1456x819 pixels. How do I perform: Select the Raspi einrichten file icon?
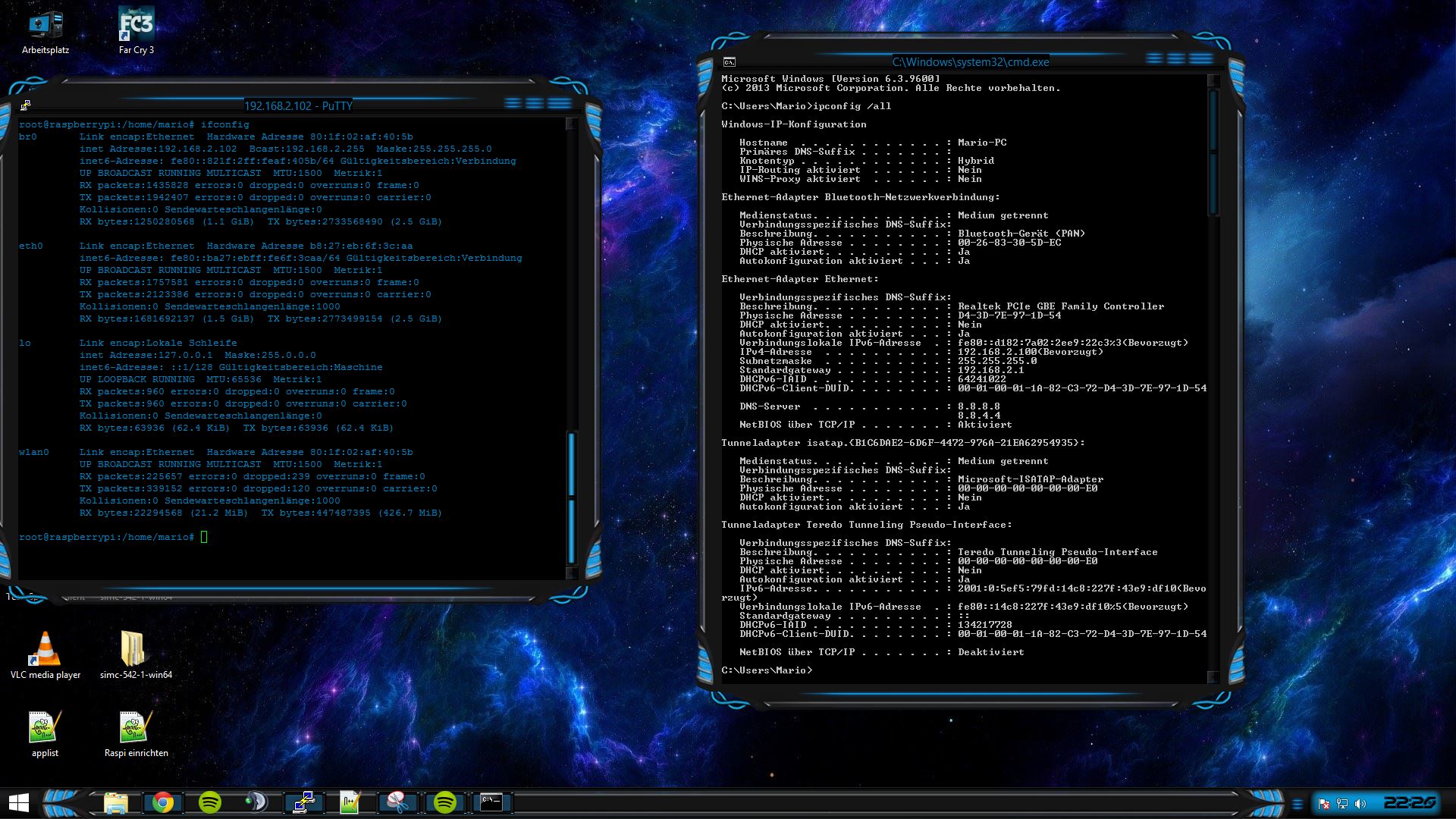point(135,728)
